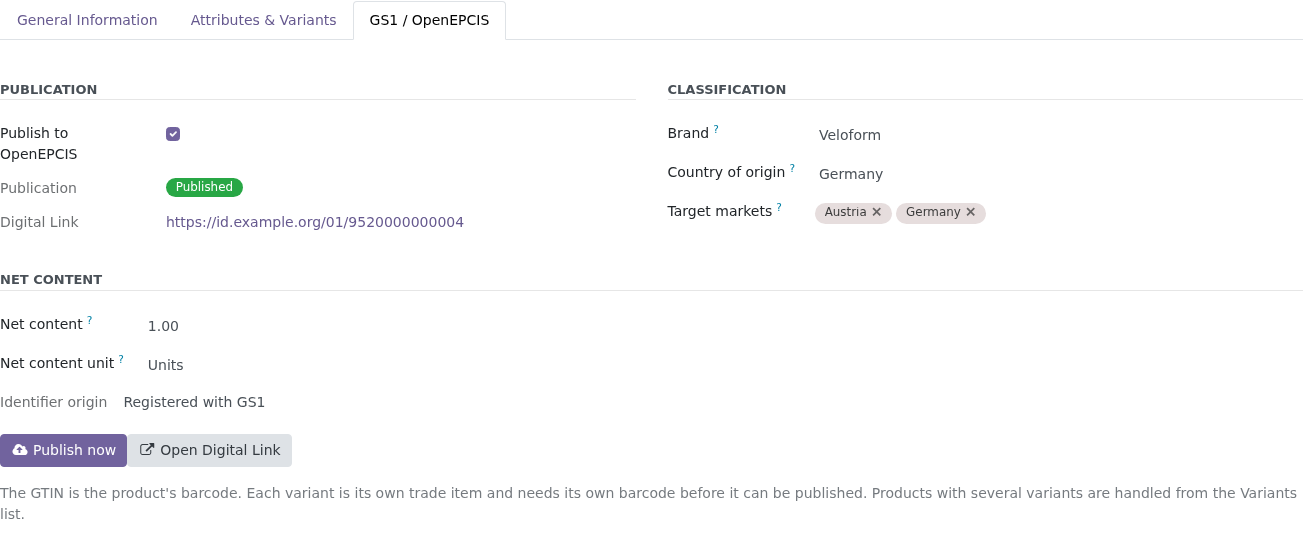Image resolution: width=1303 pixels, height=557 pixels.
Task: Toggle the Publish to OpenEPCIS checkbox
Action: [173, 134]
